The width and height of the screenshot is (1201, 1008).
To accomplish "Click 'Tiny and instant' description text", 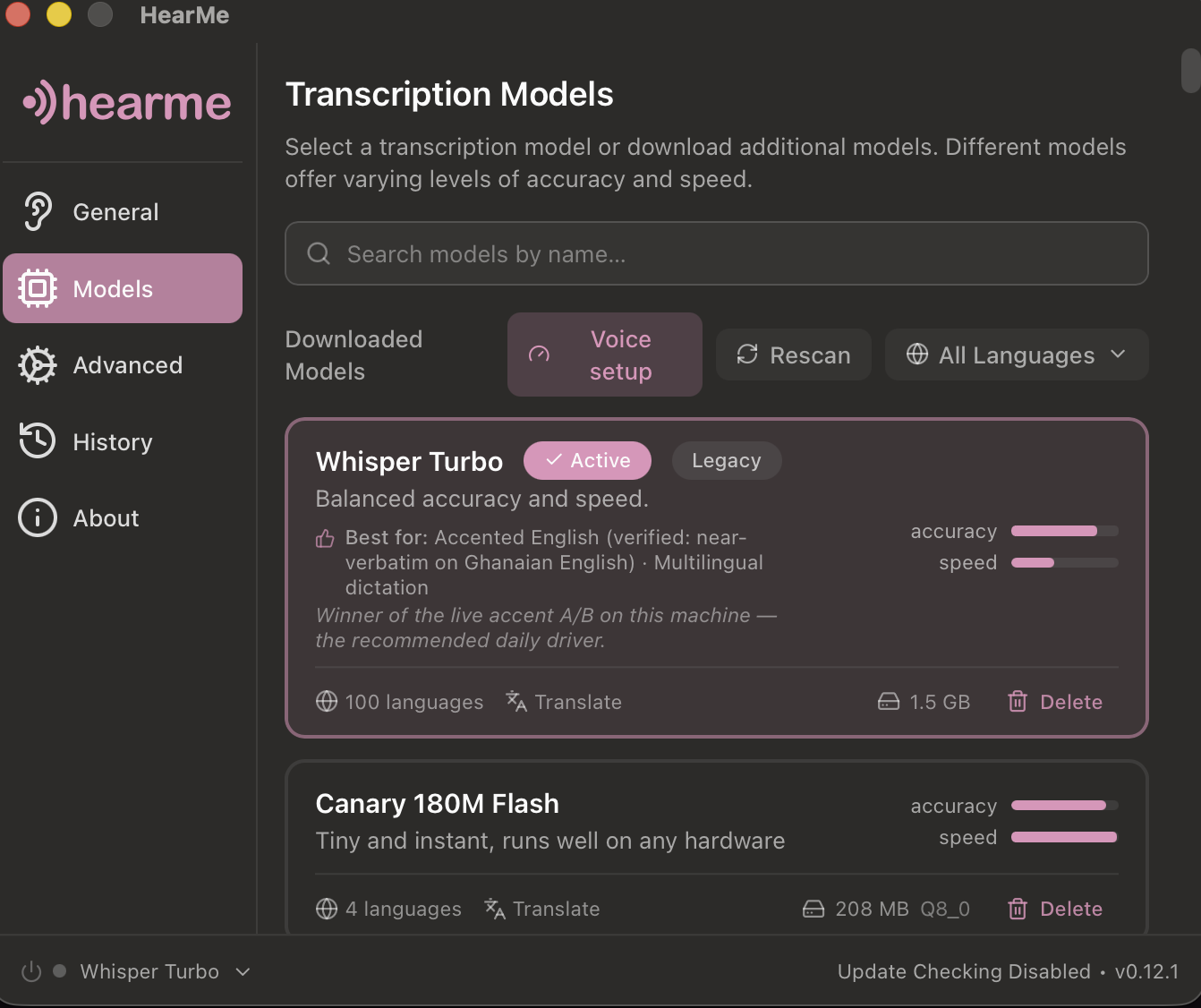I will [x=550, y=841].
